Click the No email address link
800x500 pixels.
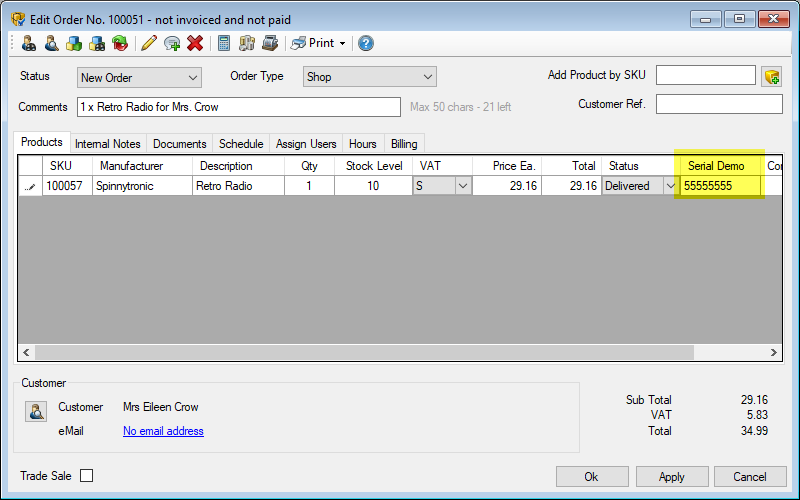click(x=163, y=431)
